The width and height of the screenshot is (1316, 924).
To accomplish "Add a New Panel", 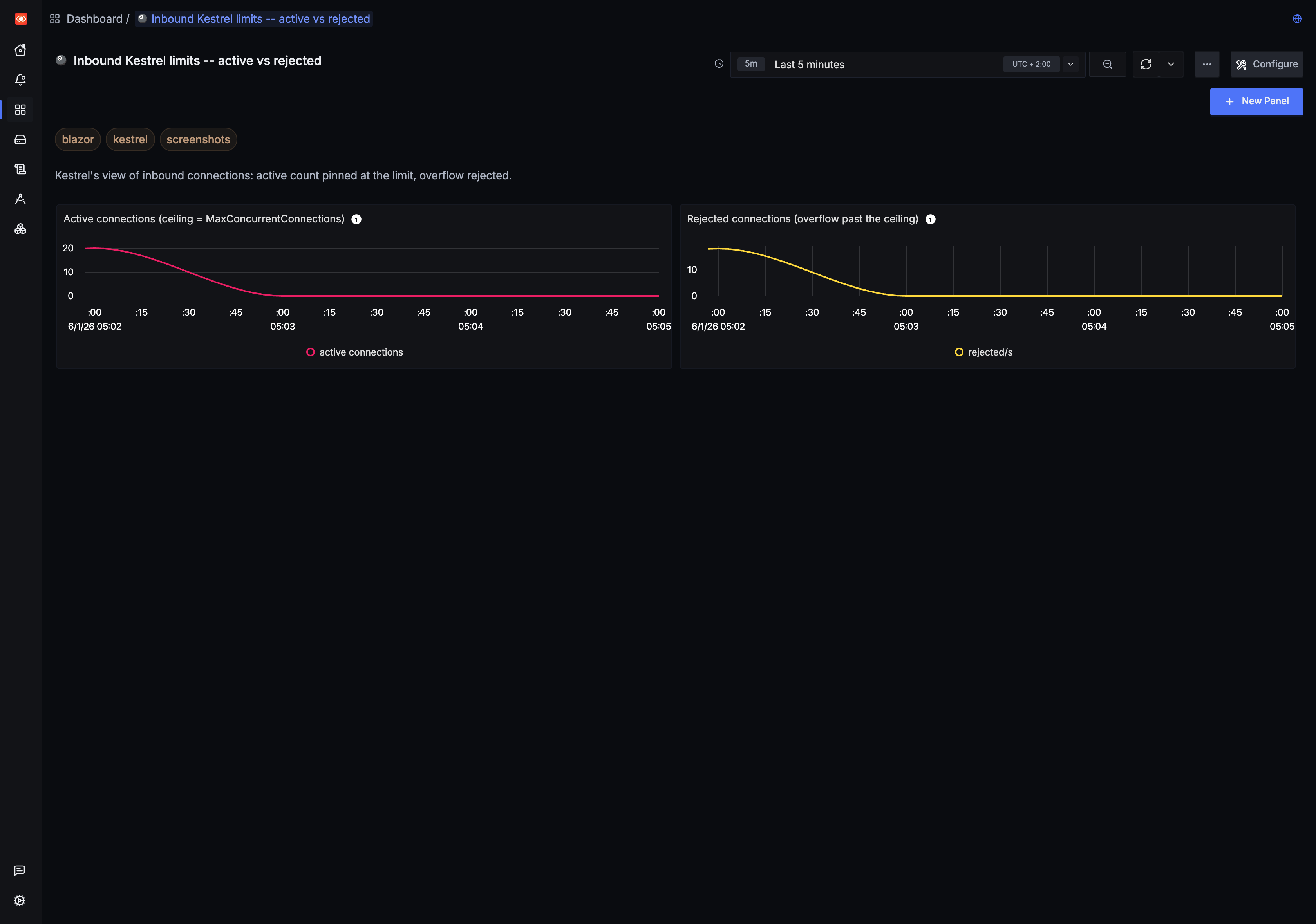I will tap(1256, 101).
